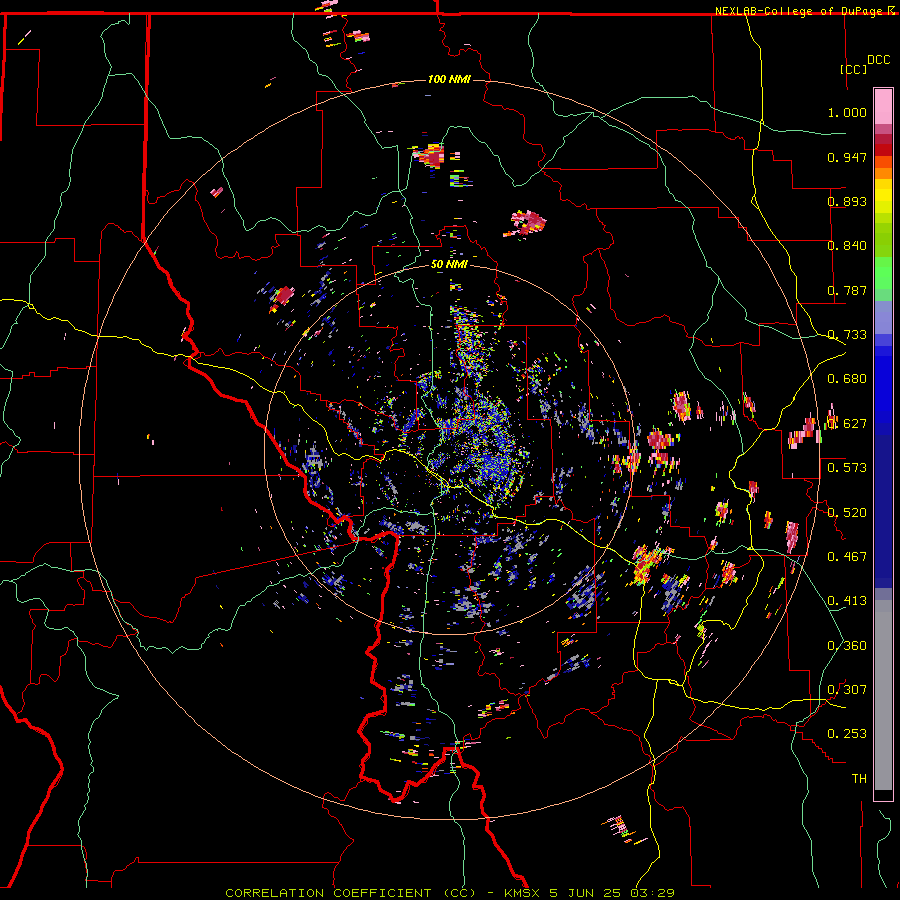Click the [CC] product label near the legend
The image size is (900, 900).
point(854,69)
